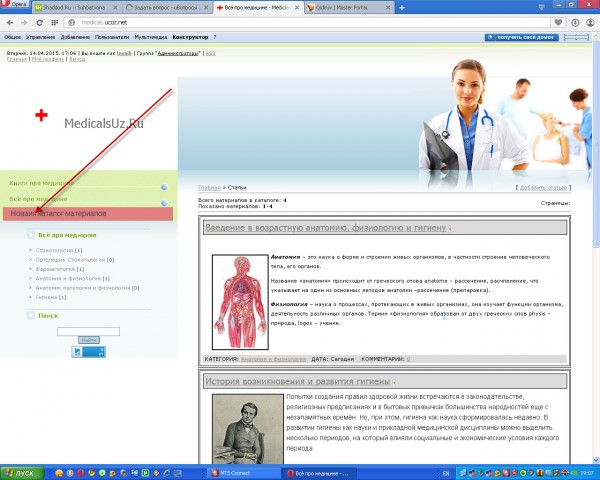Open the История возникновения и развития гигиены article
600x480 pixels.
(x=298, y=382)
